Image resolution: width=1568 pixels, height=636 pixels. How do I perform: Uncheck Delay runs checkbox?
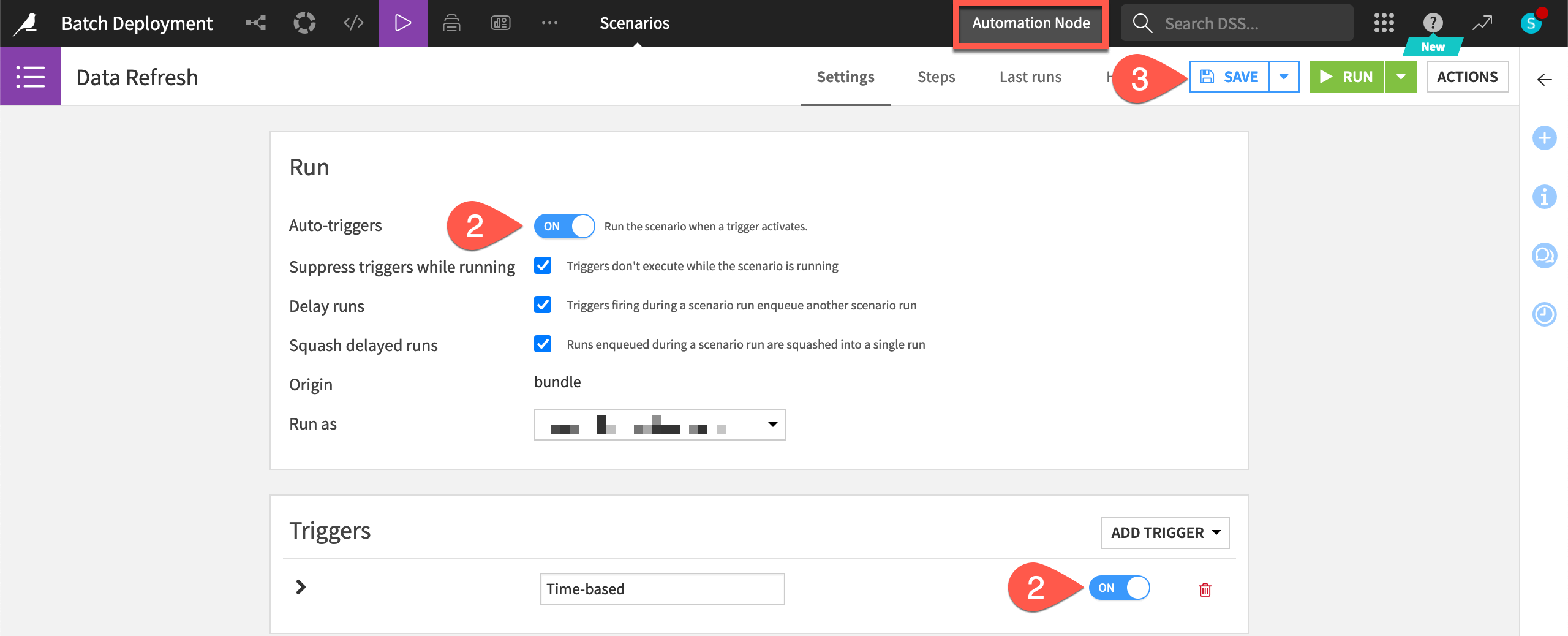click(543, 305)
